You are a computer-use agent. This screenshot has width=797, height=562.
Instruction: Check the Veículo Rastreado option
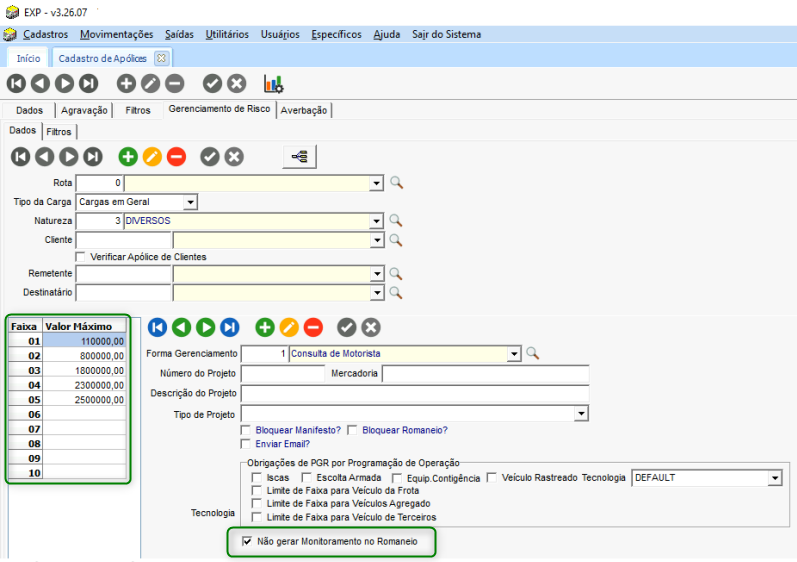point(492,478)
